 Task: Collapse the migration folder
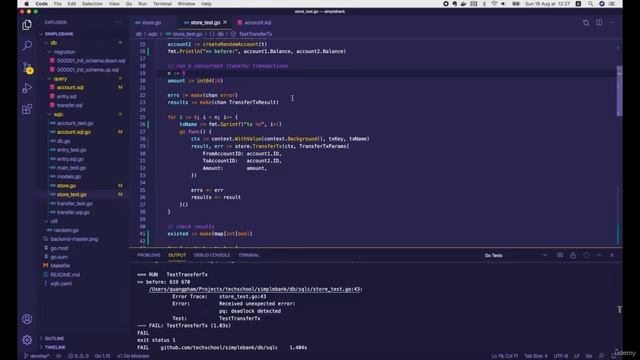[64, 52]
